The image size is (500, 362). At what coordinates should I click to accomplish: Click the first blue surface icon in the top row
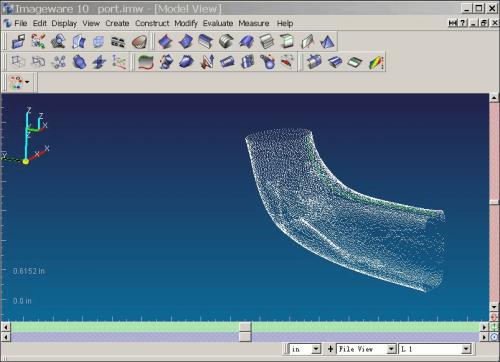click(x=165, y=42)
